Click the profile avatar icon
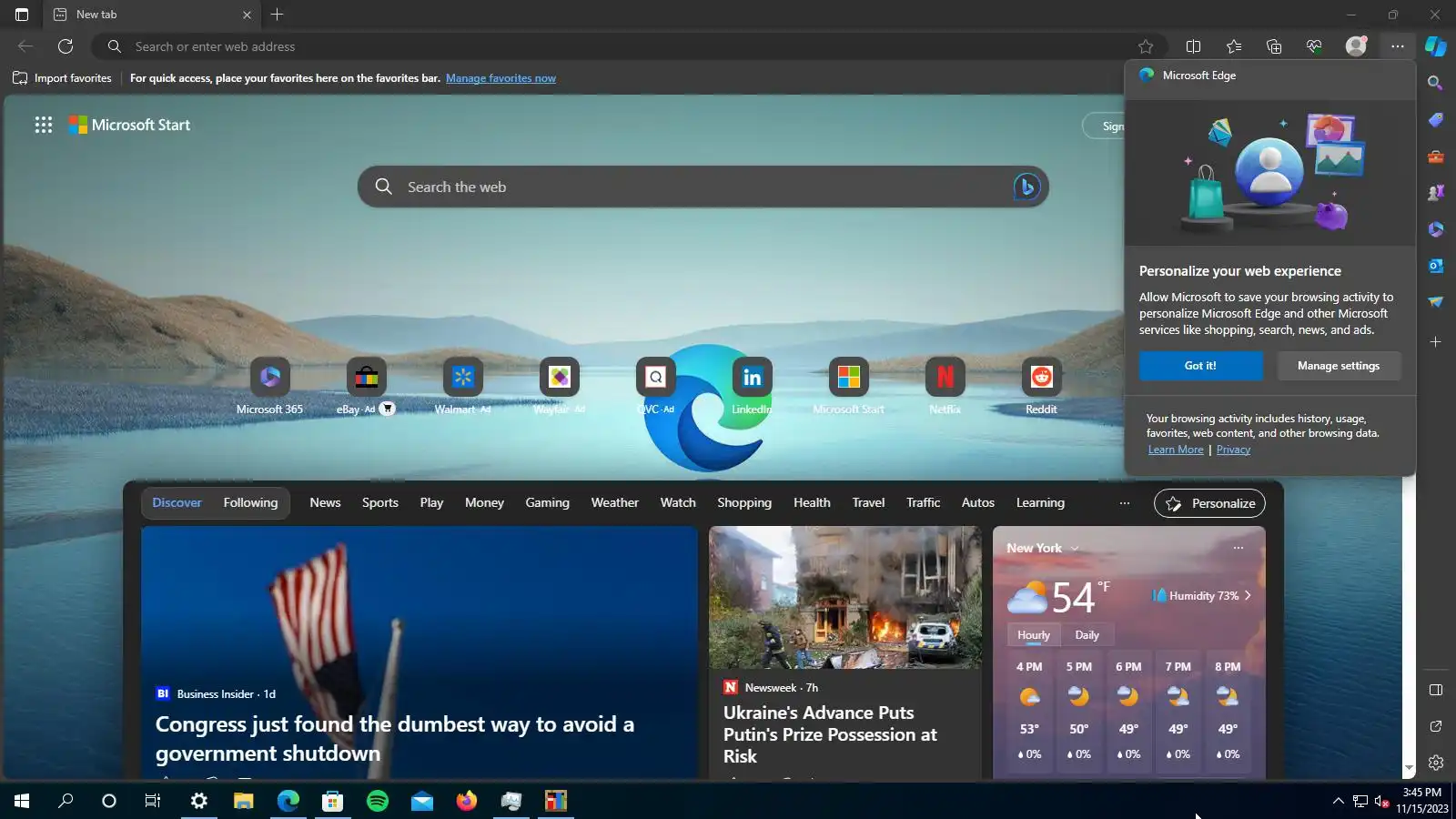 (1356, 46)
